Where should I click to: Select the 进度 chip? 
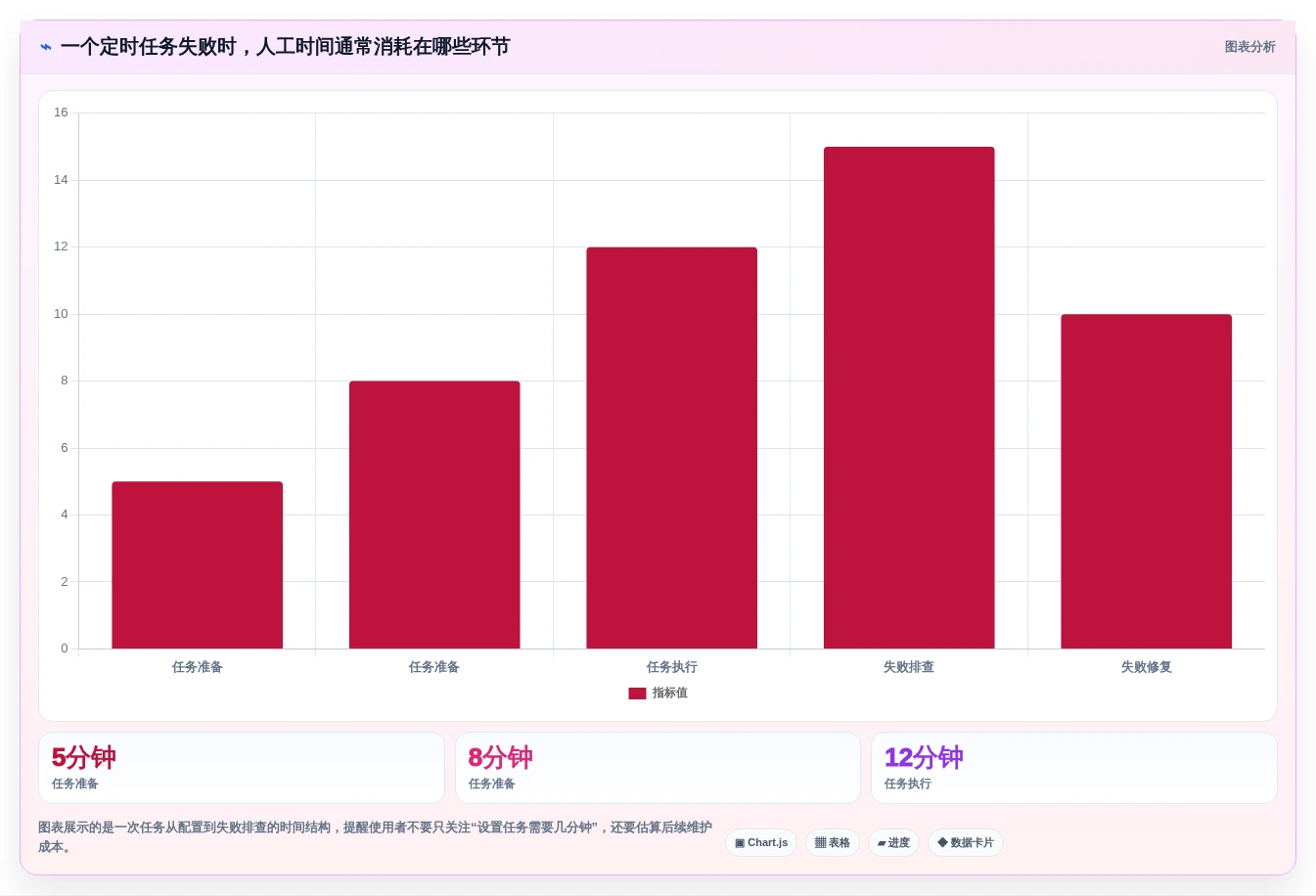[893, 843]
